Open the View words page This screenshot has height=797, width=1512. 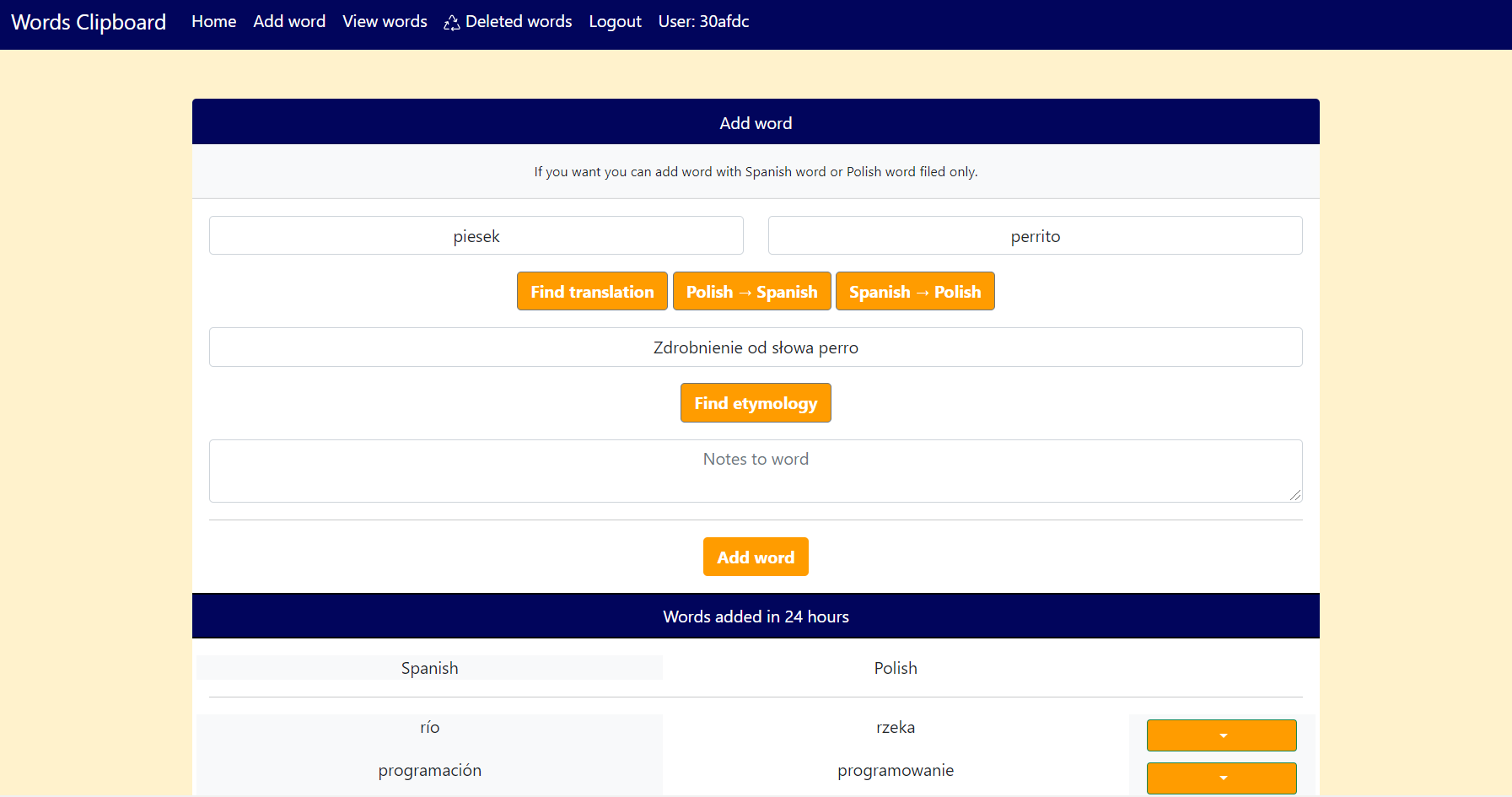click(385, 22)
